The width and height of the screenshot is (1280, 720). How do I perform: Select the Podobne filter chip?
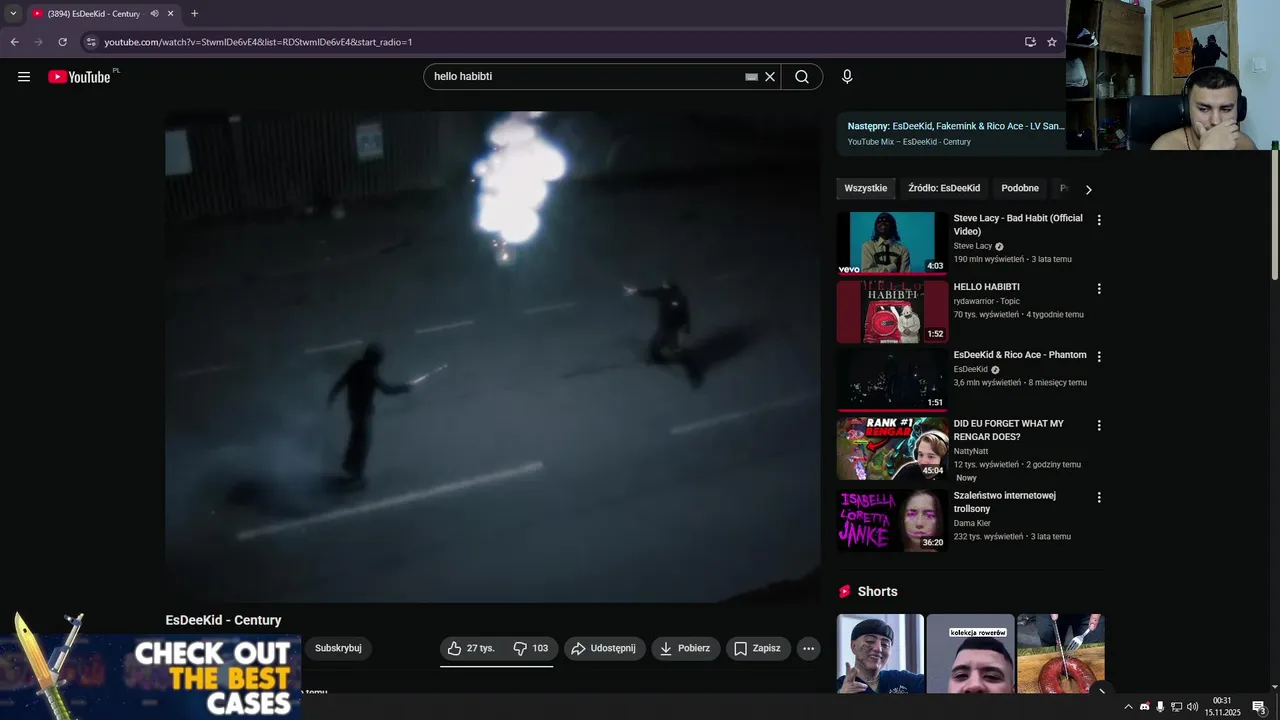click(1020, 188)
